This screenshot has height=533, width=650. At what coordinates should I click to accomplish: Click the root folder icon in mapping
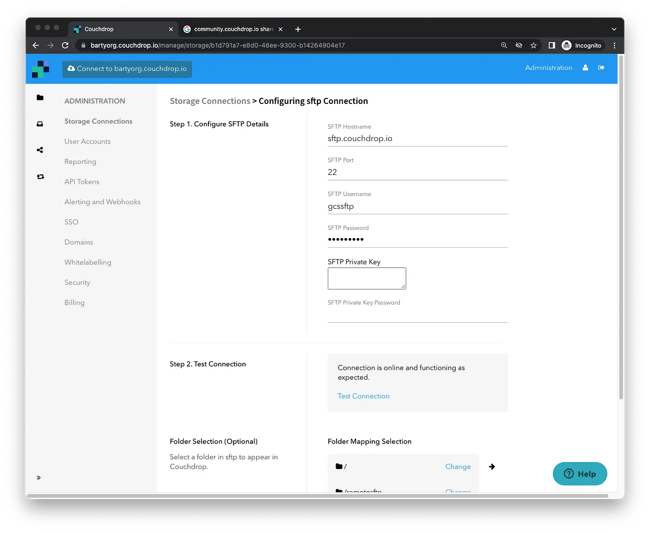[339, 466]
